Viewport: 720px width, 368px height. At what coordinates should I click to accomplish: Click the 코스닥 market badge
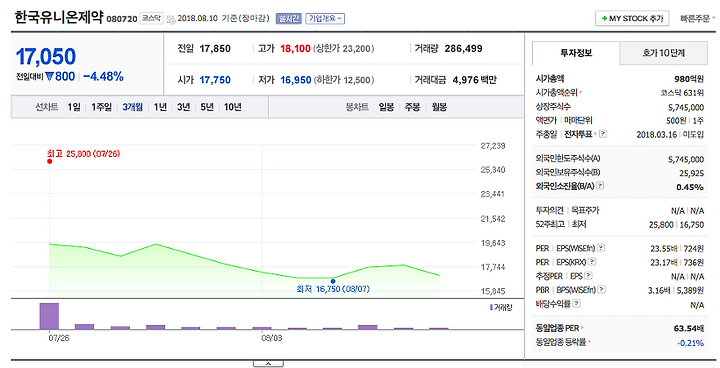pyautogui.click(x=151, y=18)
